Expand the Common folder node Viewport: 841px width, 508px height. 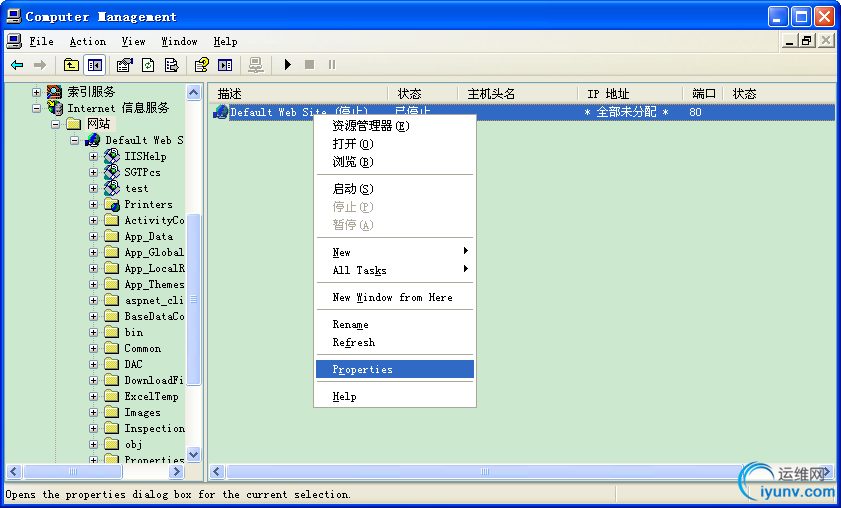(x=93, y=349)
